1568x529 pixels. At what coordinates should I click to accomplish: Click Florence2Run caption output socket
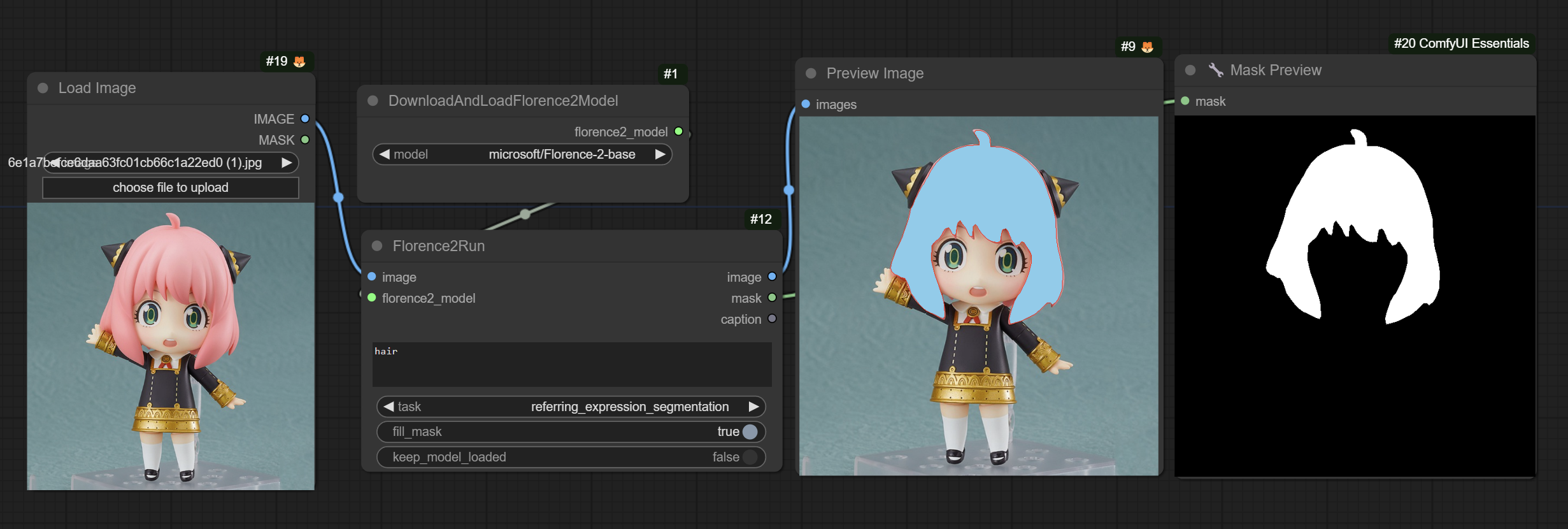(x=772, y=319)
